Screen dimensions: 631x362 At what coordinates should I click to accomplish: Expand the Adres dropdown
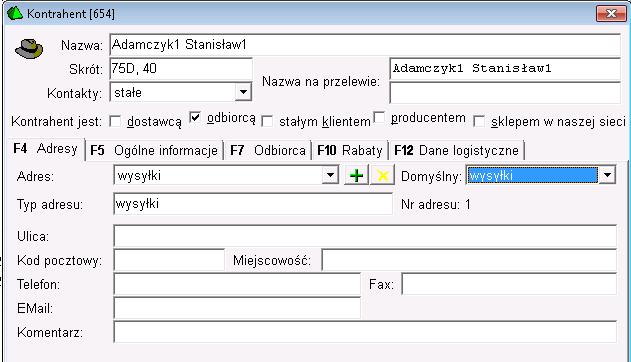point(330,175)
